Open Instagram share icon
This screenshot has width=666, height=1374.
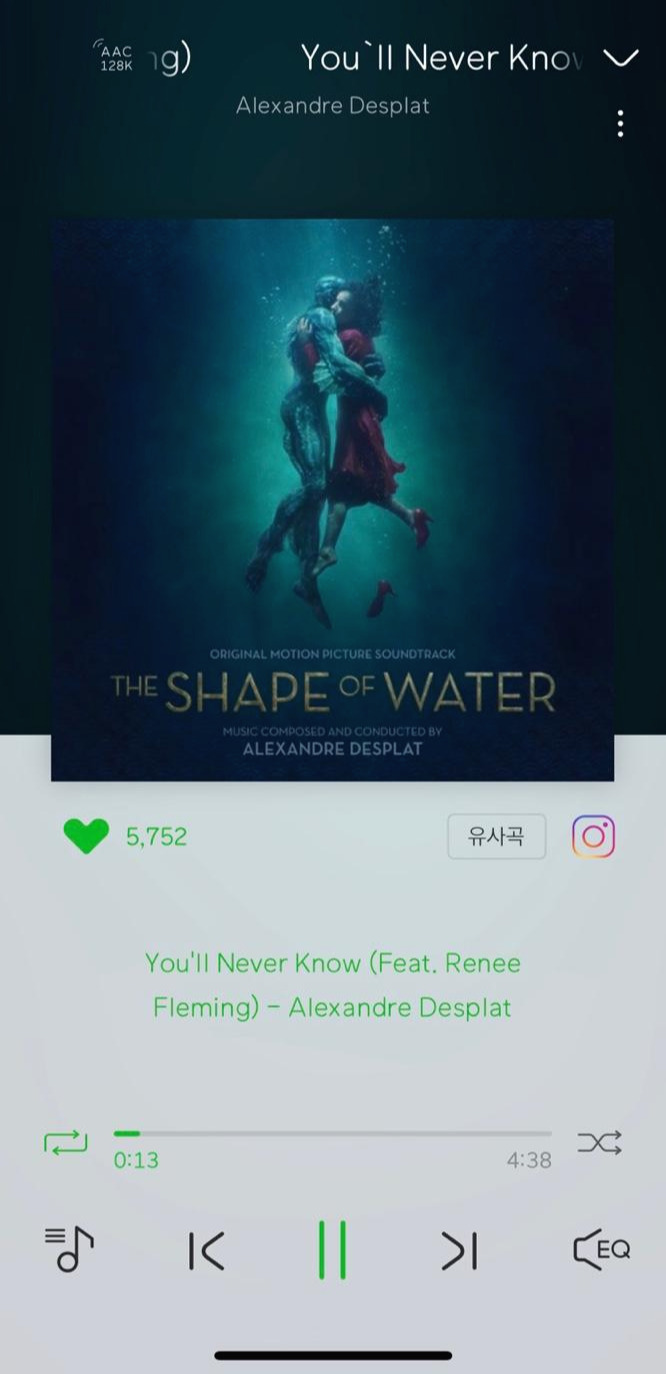pos(593,837)
